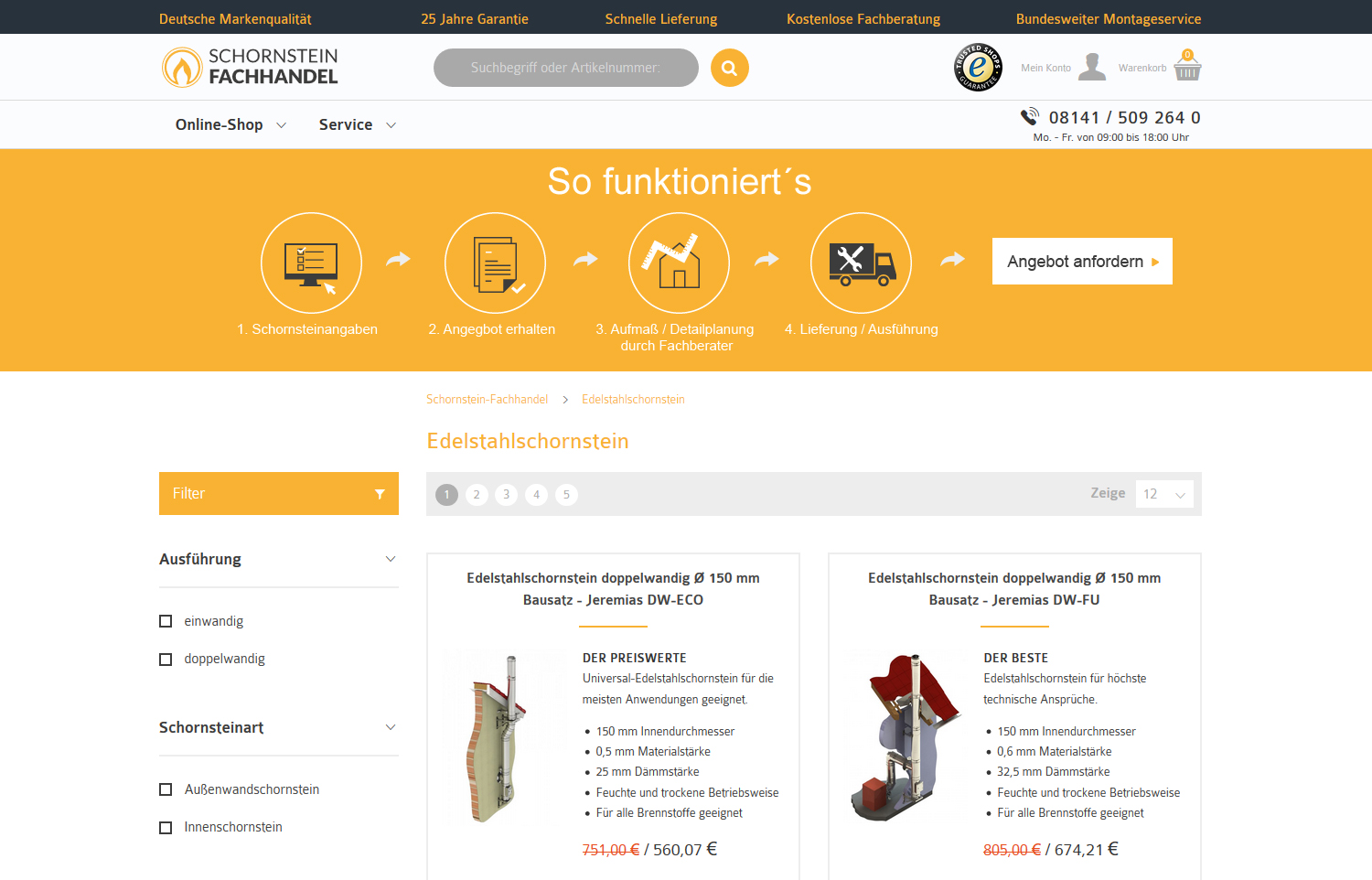Open the Schornstein-Fachhandel breadcrumb link

pyautogui.click(x=487, y=399)
